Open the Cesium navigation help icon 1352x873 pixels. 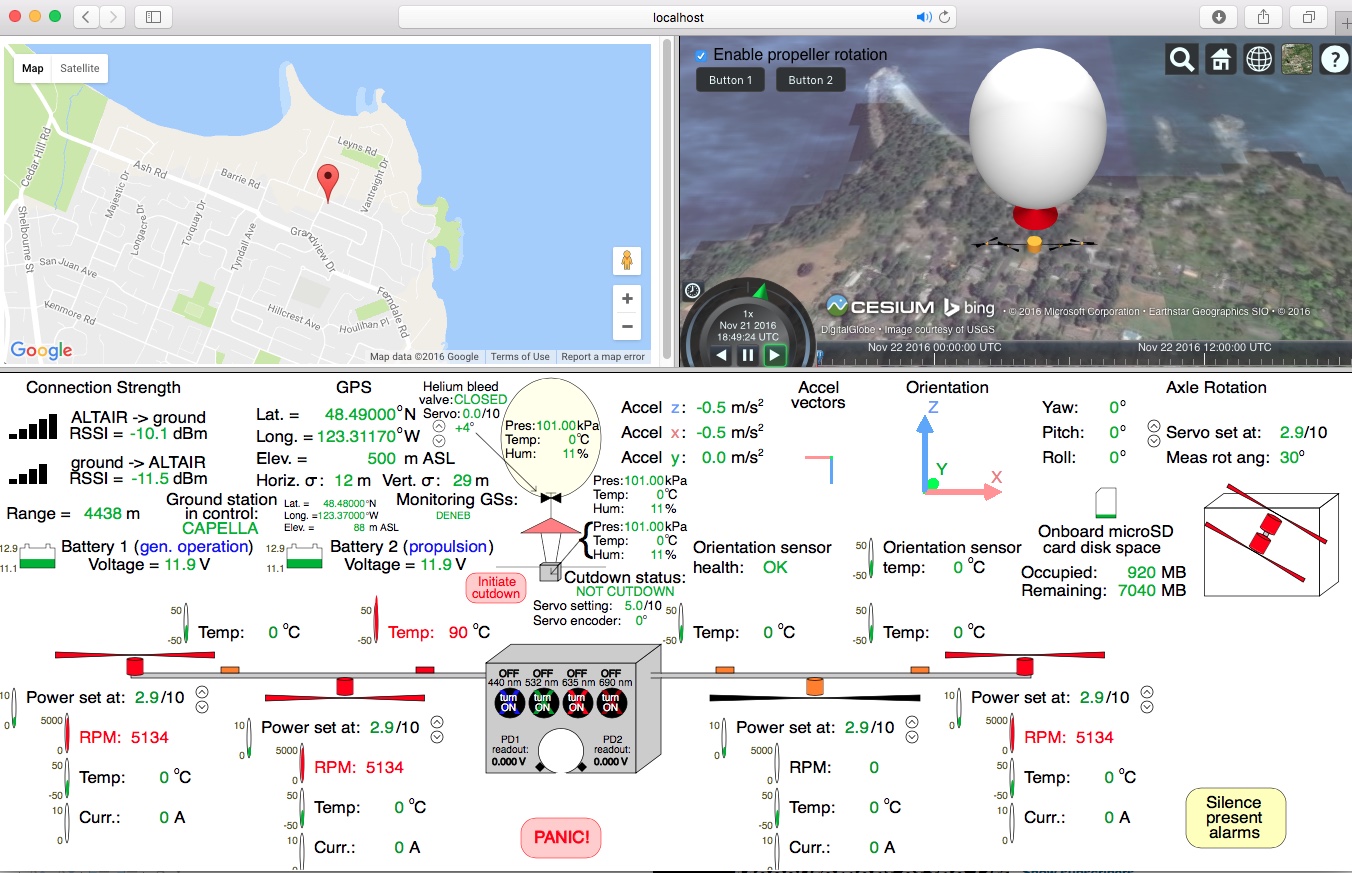pos(1334,60)
